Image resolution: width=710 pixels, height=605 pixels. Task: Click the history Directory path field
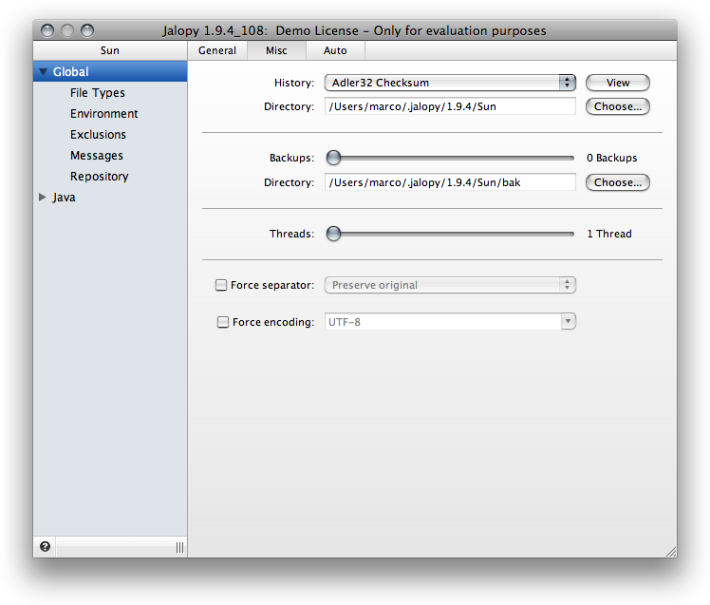pos(450,106)
